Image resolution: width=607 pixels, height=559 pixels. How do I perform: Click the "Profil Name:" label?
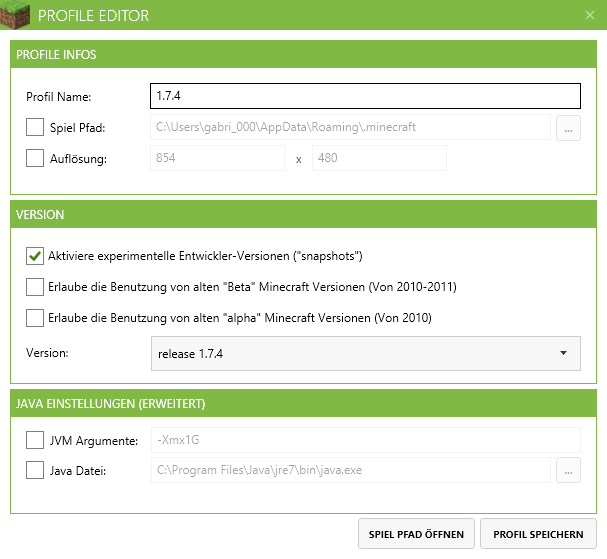(58, 96)
